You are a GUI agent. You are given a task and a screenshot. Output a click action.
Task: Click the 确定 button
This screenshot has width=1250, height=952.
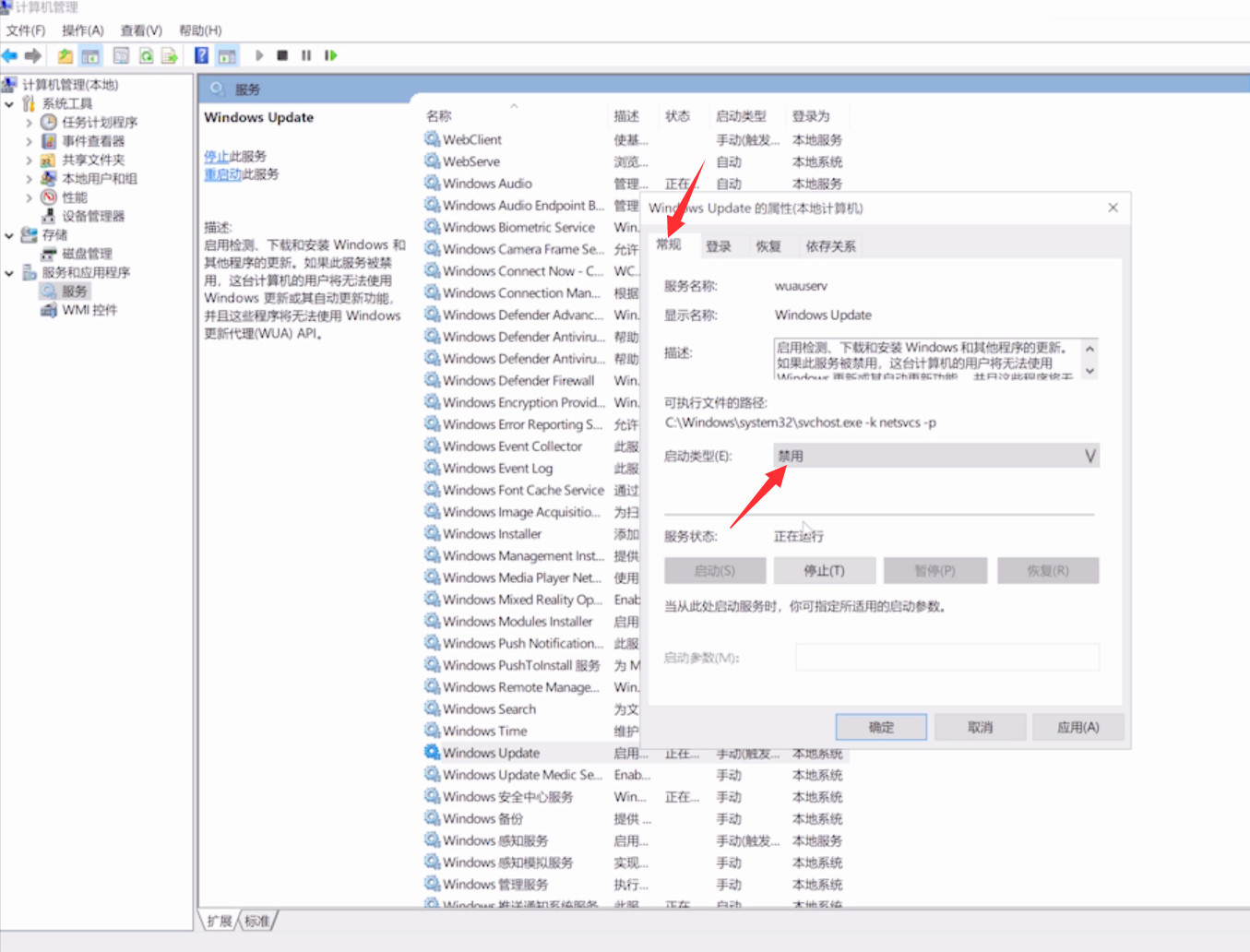[881, 727]
